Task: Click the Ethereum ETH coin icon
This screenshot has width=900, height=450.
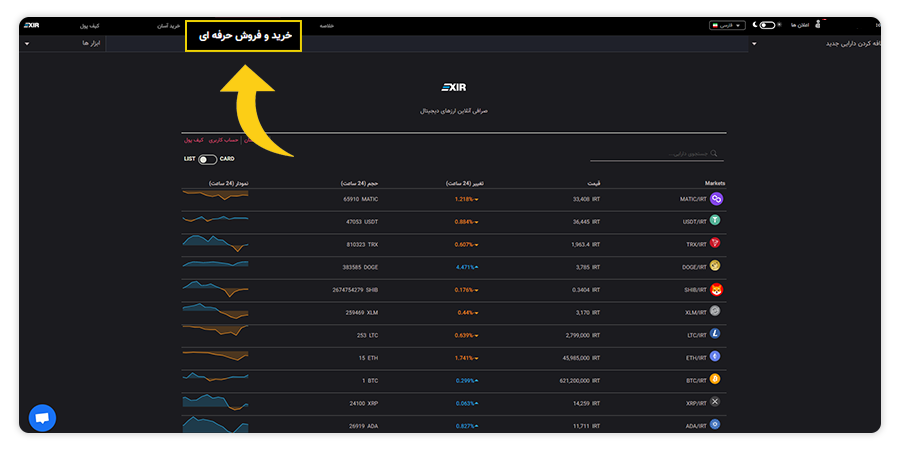Action: click(715, 356)
